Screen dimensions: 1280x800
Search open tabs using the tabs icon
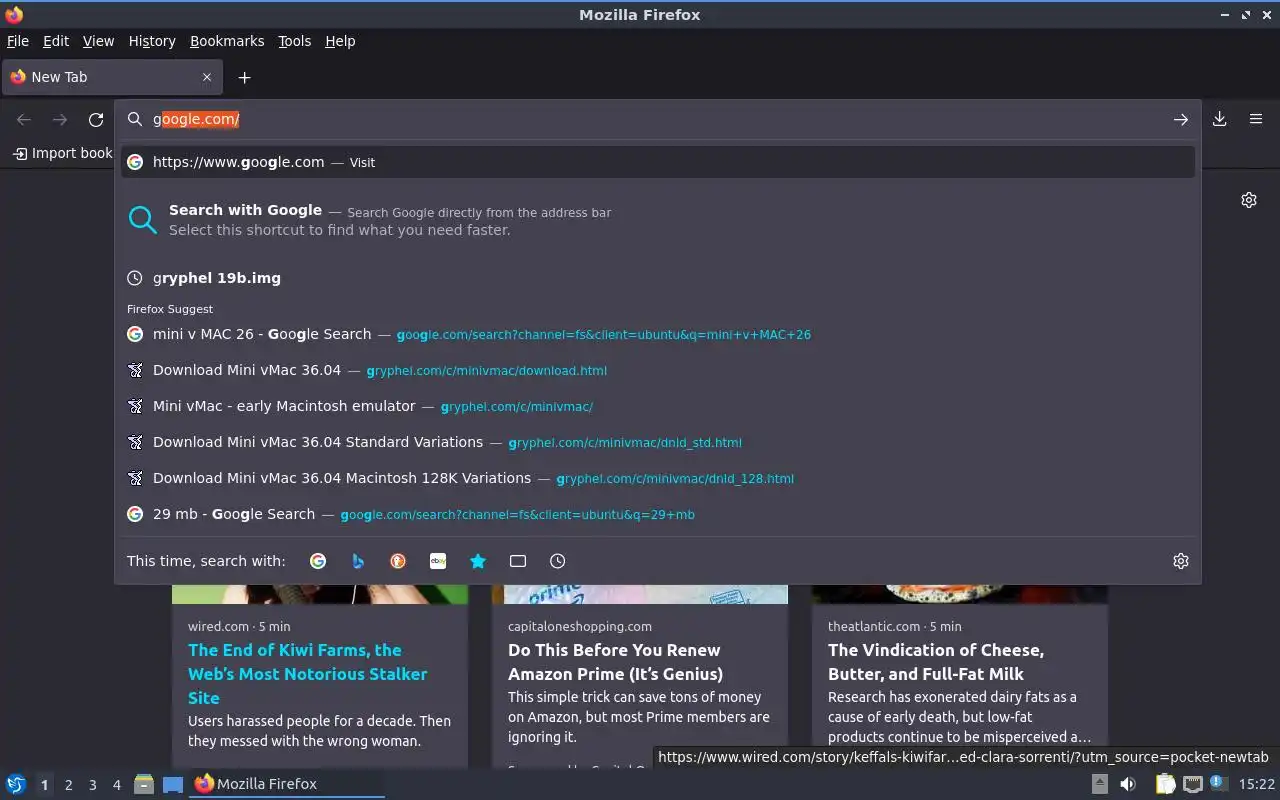tap(518, 561)
